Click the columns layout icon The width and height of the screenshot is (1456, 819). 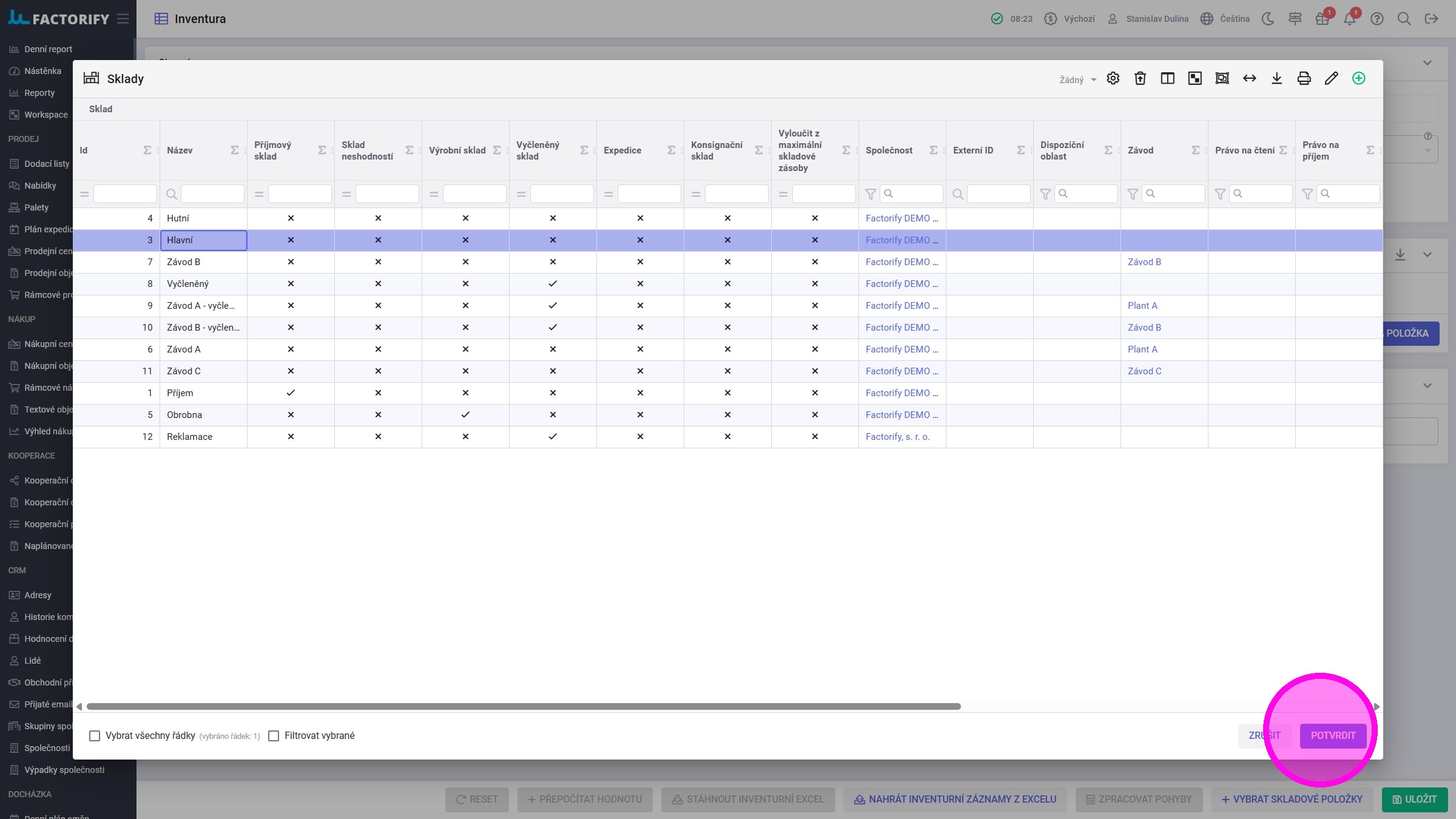[1167, 78]
